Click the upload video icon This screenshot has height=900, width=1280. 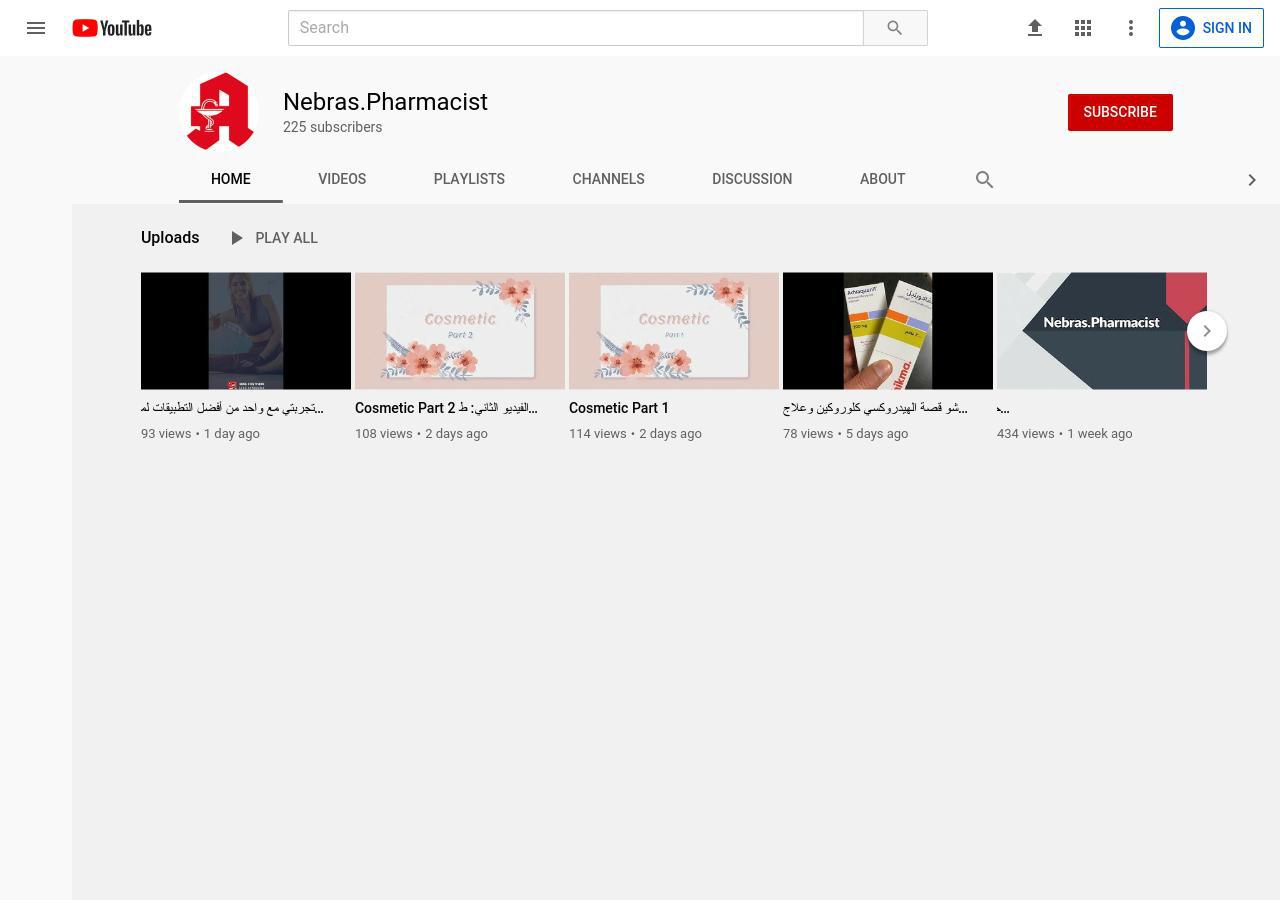click(x=1035, y=28)
